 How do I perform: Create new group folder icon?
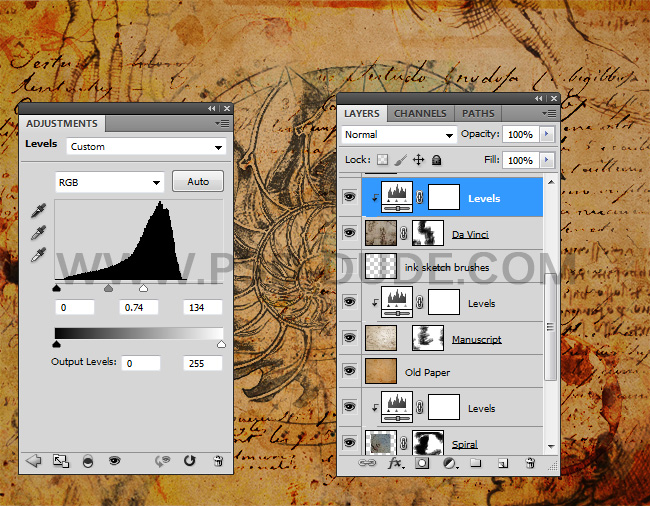click(x=475, y=462)
